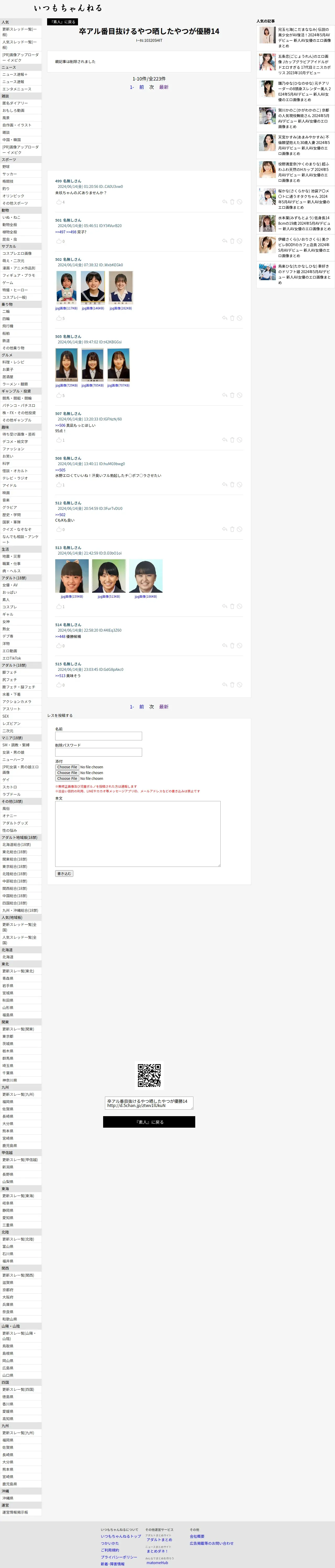This screenshot has height=1568, width=335.
Task: Click reply arrow icon on post 515
Action: pyautogui.click(x=225, y=684)
